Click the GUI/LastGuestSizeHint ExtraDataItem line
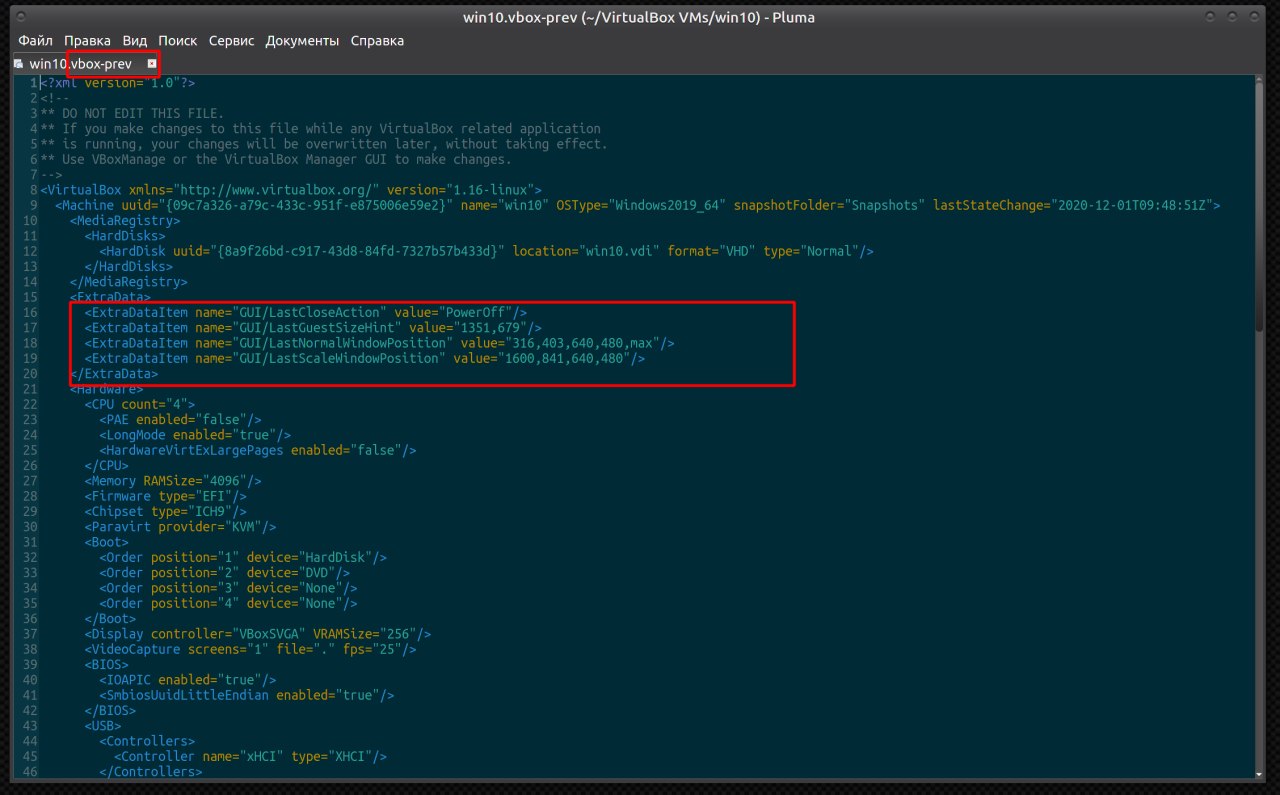Screen dimensions: 1280x795 [x=313, y=328]
